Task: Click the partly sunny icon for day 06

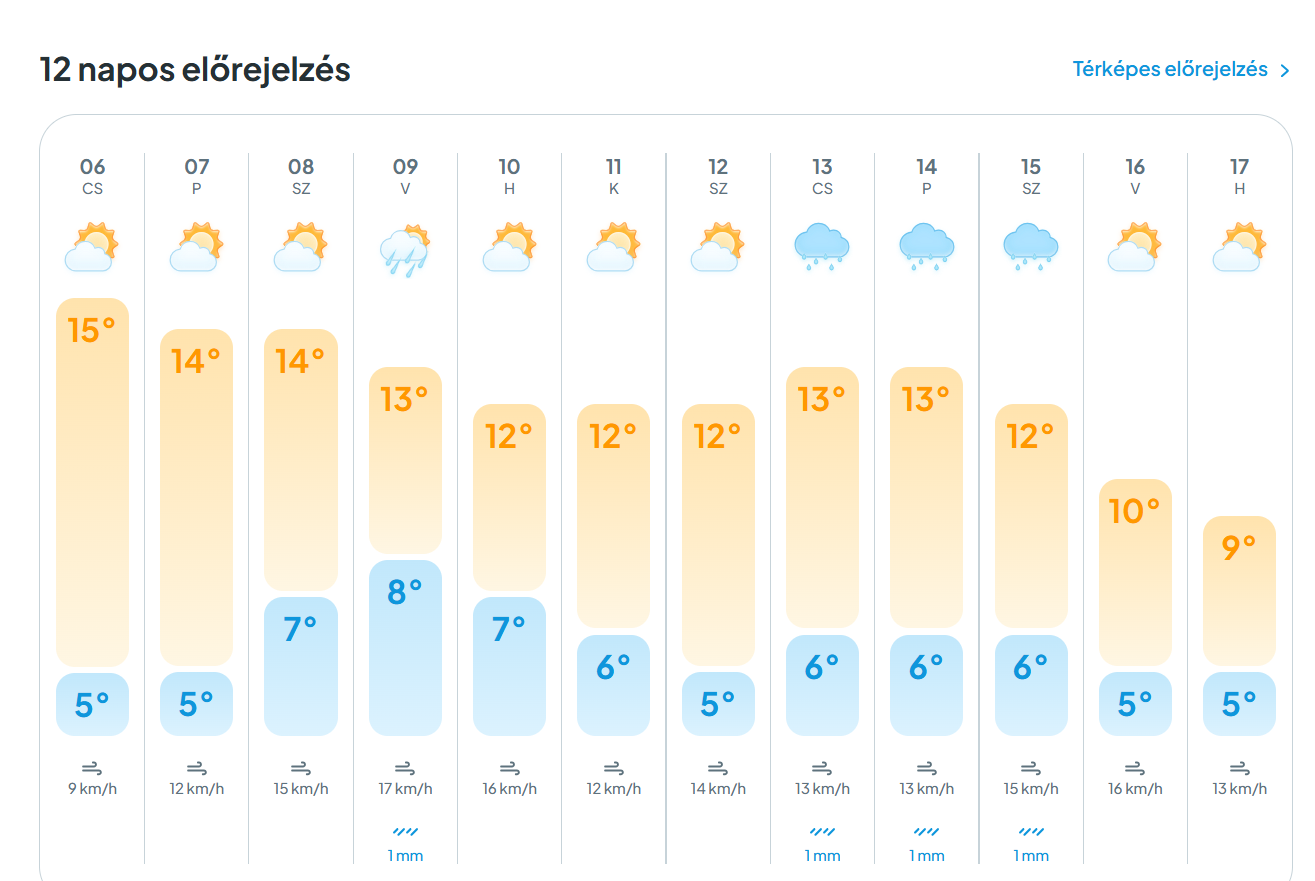Action: [x=92, y=248]
